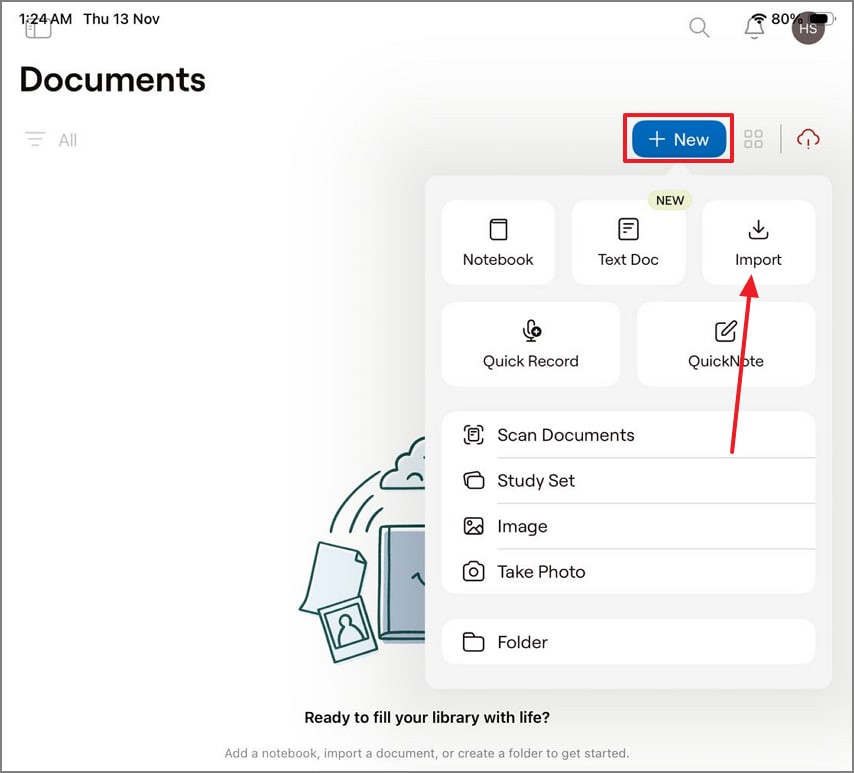The width and height of the screenshot is (854, 773).
Task: Open the All documents filter
Action: [67, 140]
